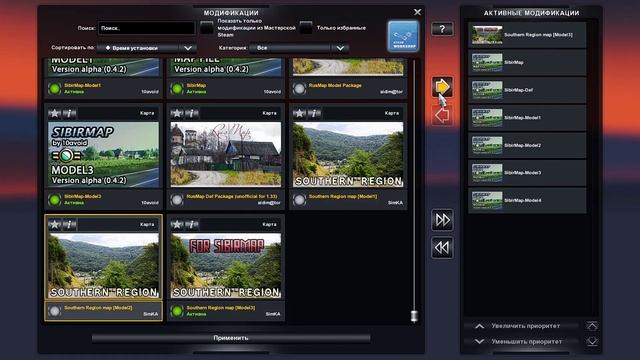640x360 pixels.
Task: Show info for SibirMap-Model3 mod
Action: (x=69, y=113)
